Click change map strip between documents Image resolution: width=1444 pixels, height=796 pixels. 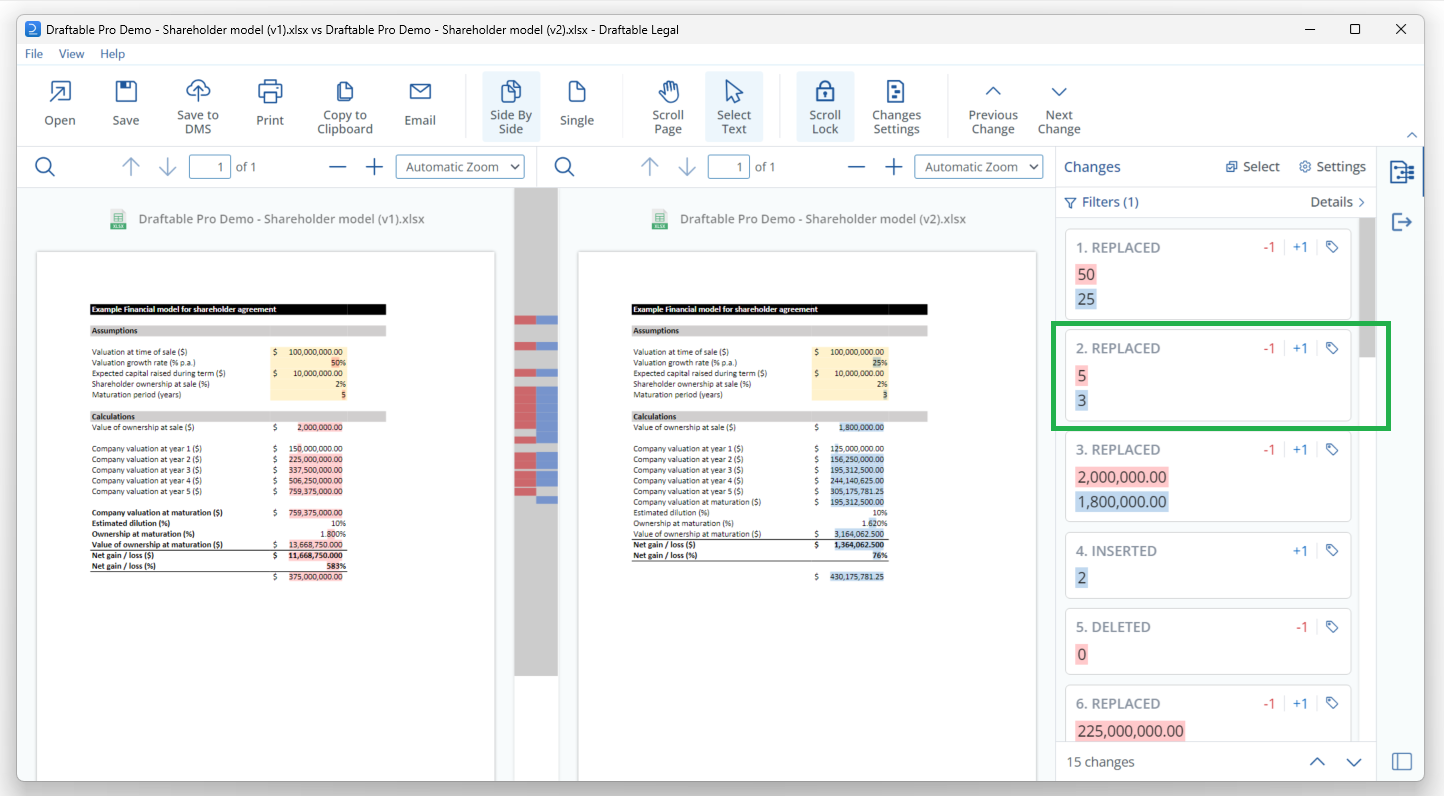(x=536, y=430)
